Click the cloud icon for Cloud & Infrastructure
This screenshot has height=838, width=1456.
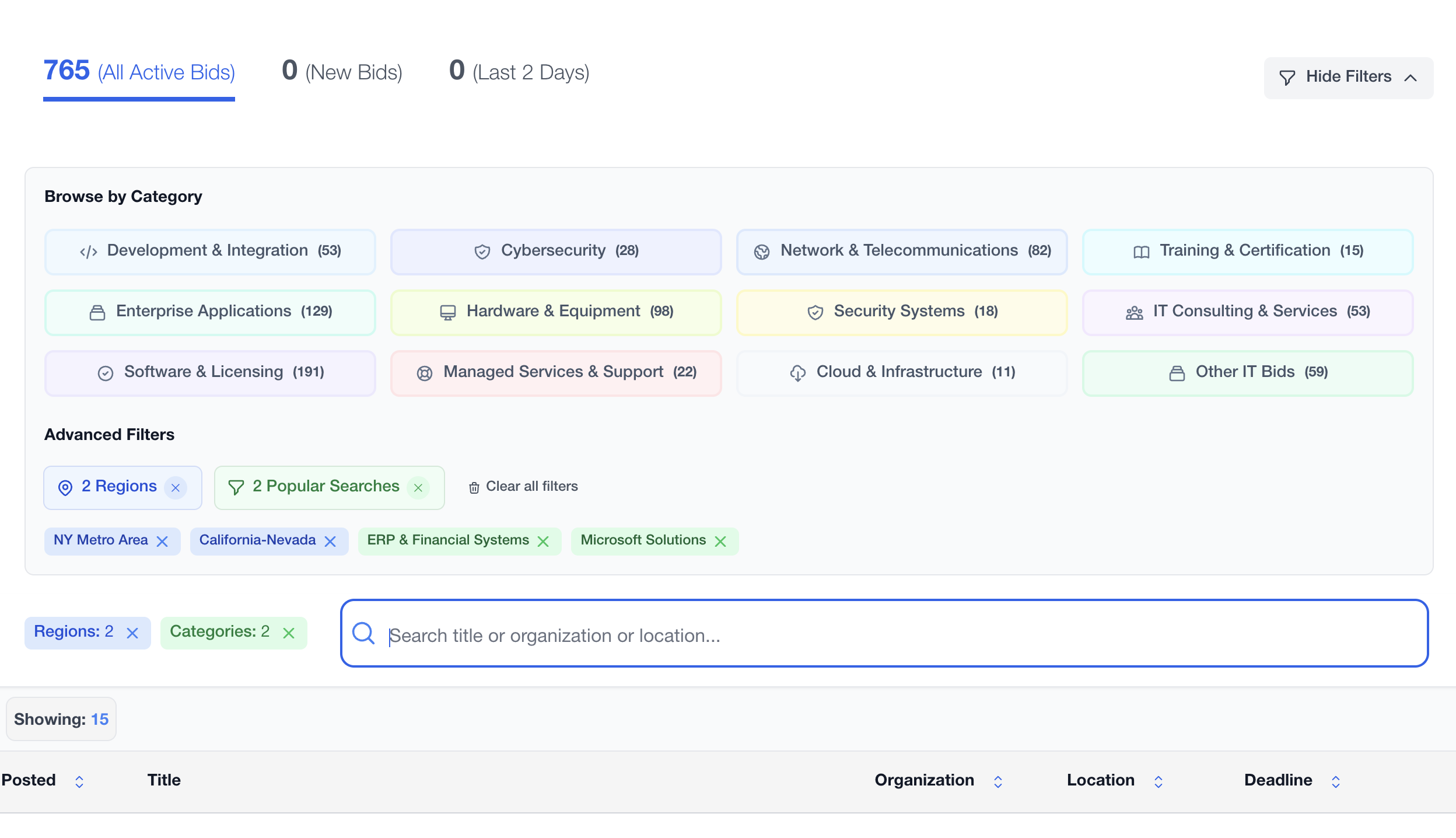[797, 373]
